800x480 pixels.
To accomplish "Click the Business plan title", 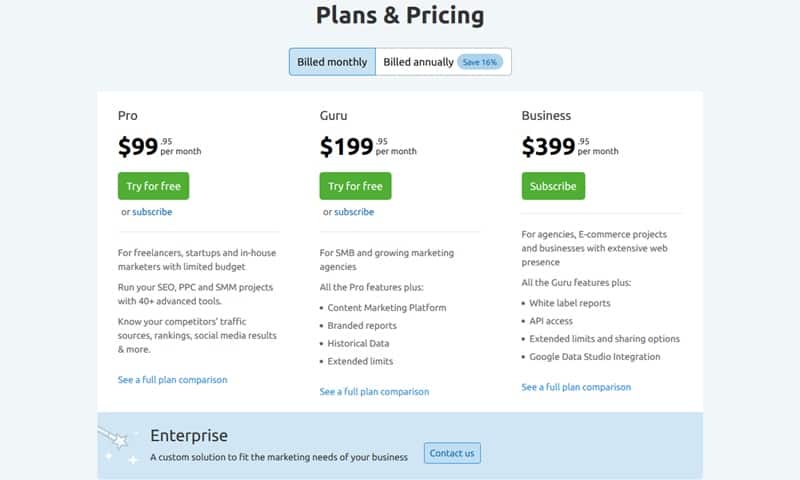I will click(546, 116).
